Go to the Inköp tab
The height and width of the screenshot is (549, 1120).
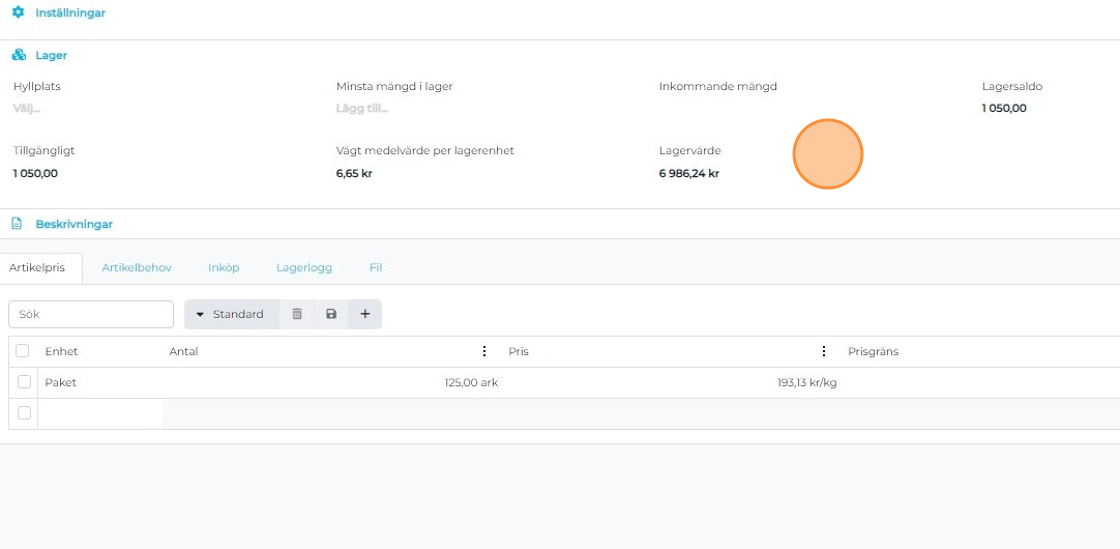224,268
